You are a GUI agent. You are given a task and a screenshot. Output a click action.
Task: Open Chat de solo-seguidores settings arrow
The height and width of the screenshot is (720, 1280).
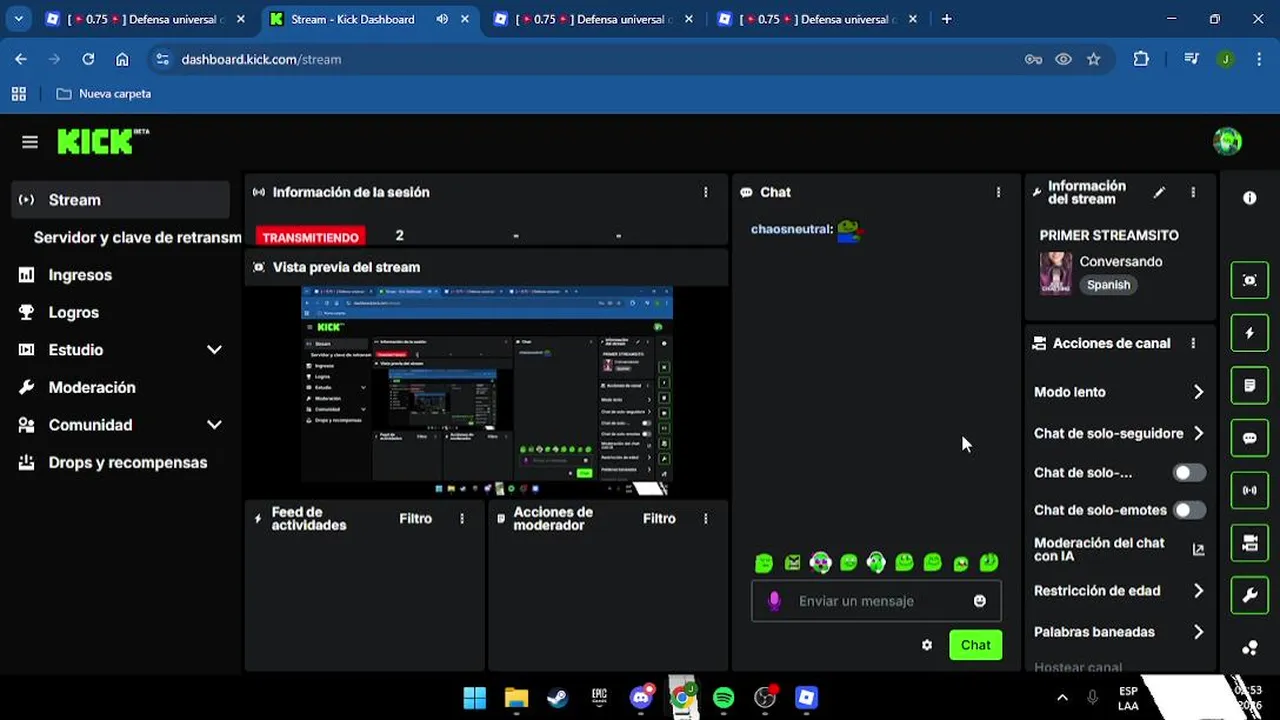coord(1198,433)
